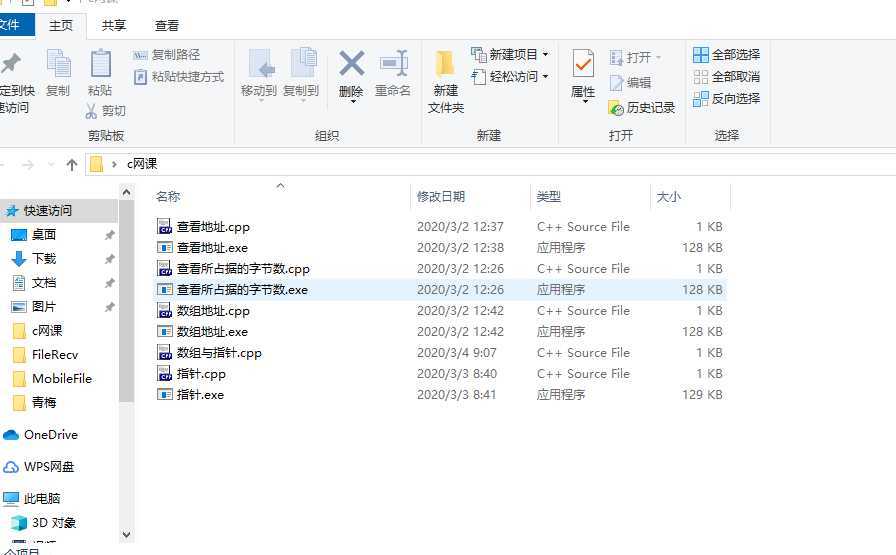Open Easy access (轻松访问) dropdown
896x555 pixels.
coord(510,76)
